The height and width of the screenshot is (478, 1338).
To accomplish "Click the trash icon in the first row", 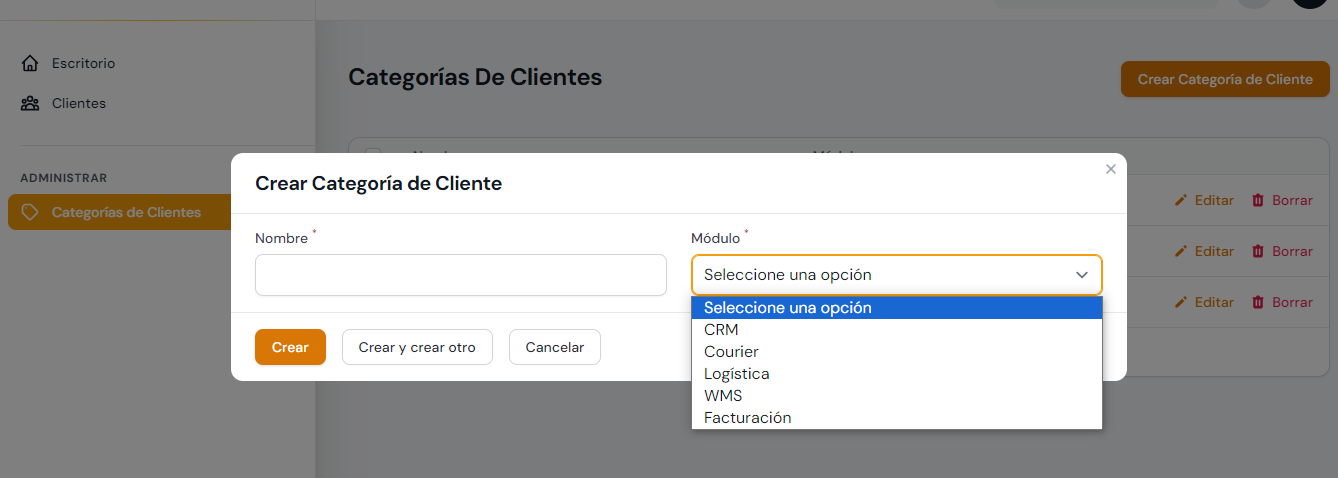I will click(x=1258, y=200).
